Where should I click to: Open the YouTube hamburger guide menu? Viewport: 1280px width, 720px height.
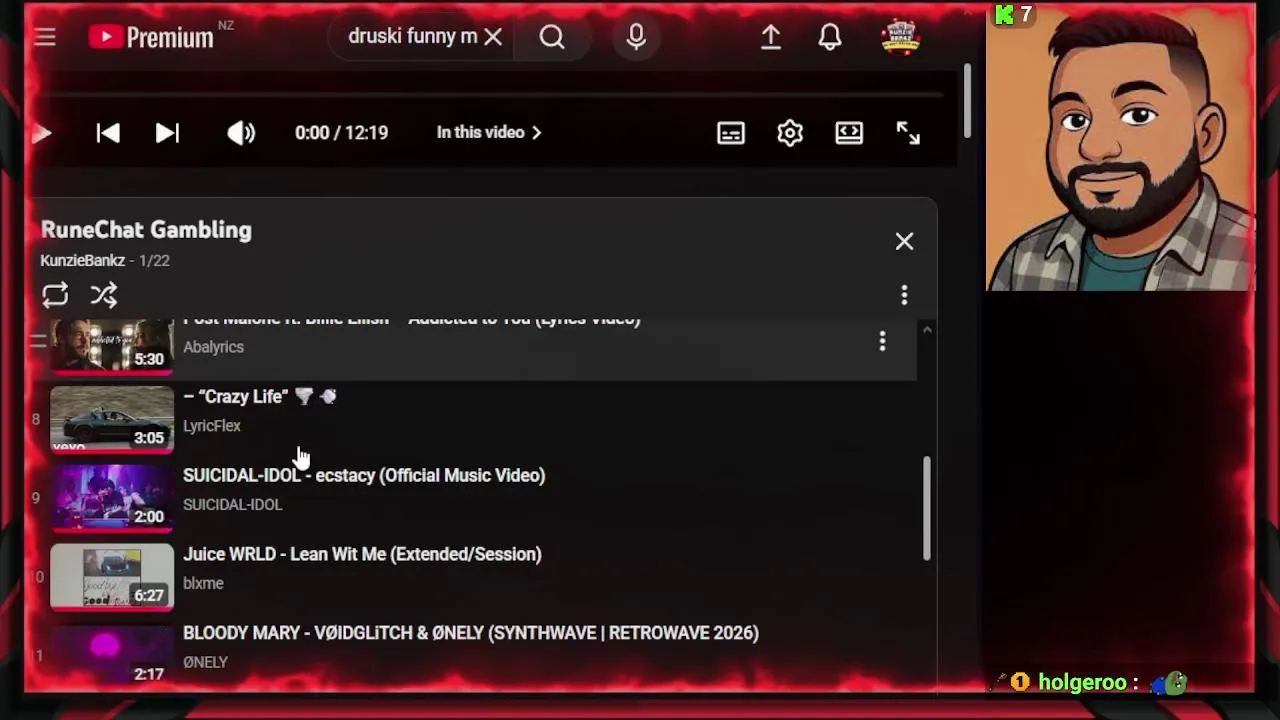pos(45,38)
